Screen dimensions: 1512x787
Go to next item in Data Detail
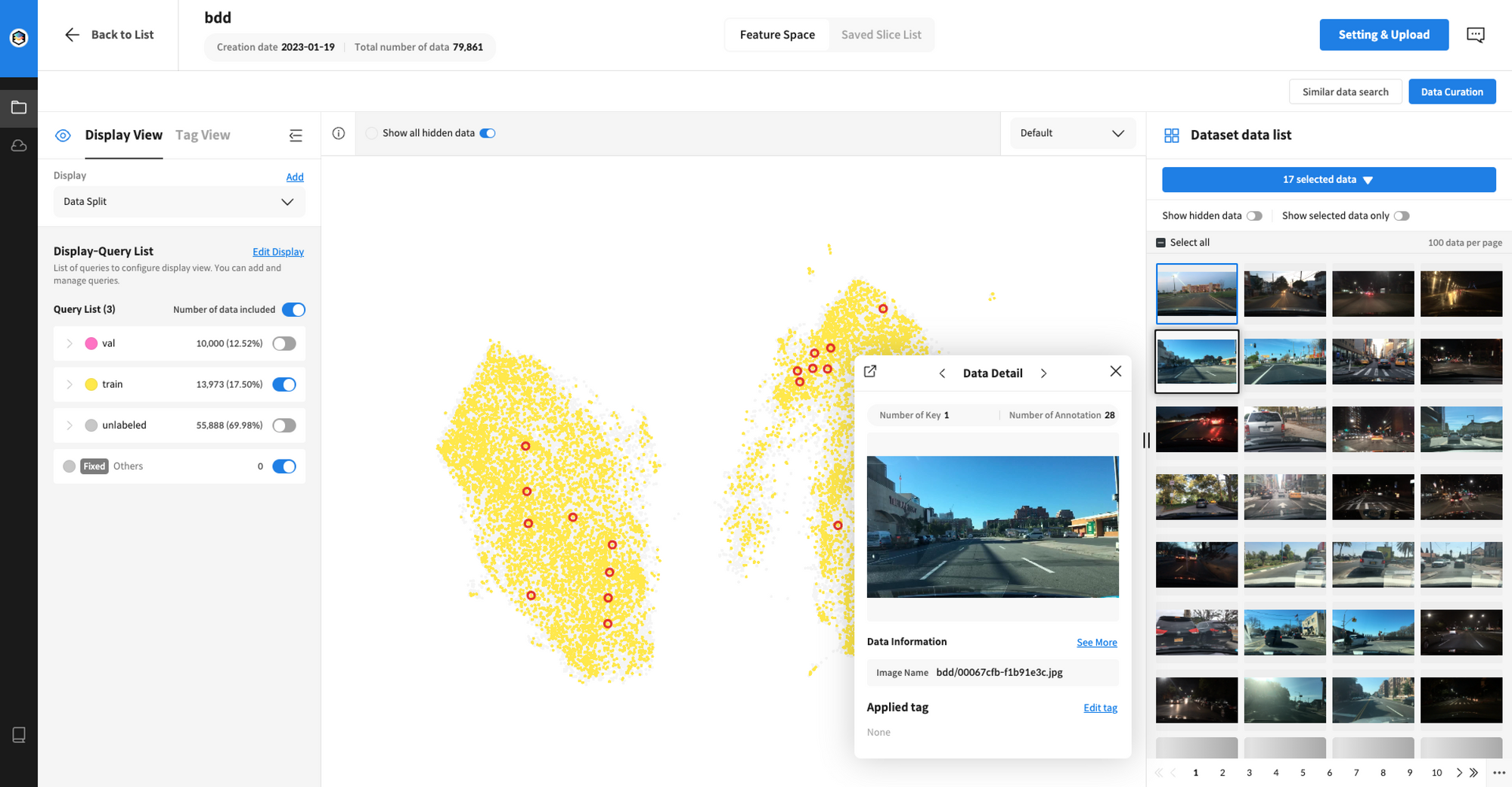(x=1043, y=373)
